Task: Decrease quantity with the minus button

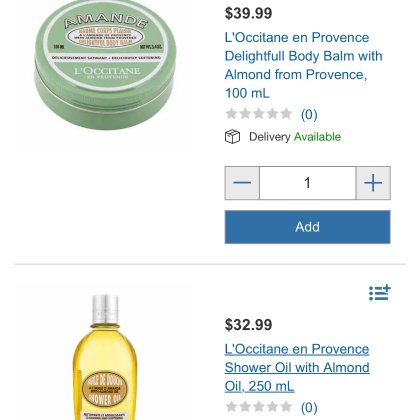Action: pyautogui.click(x=242, y=183)
